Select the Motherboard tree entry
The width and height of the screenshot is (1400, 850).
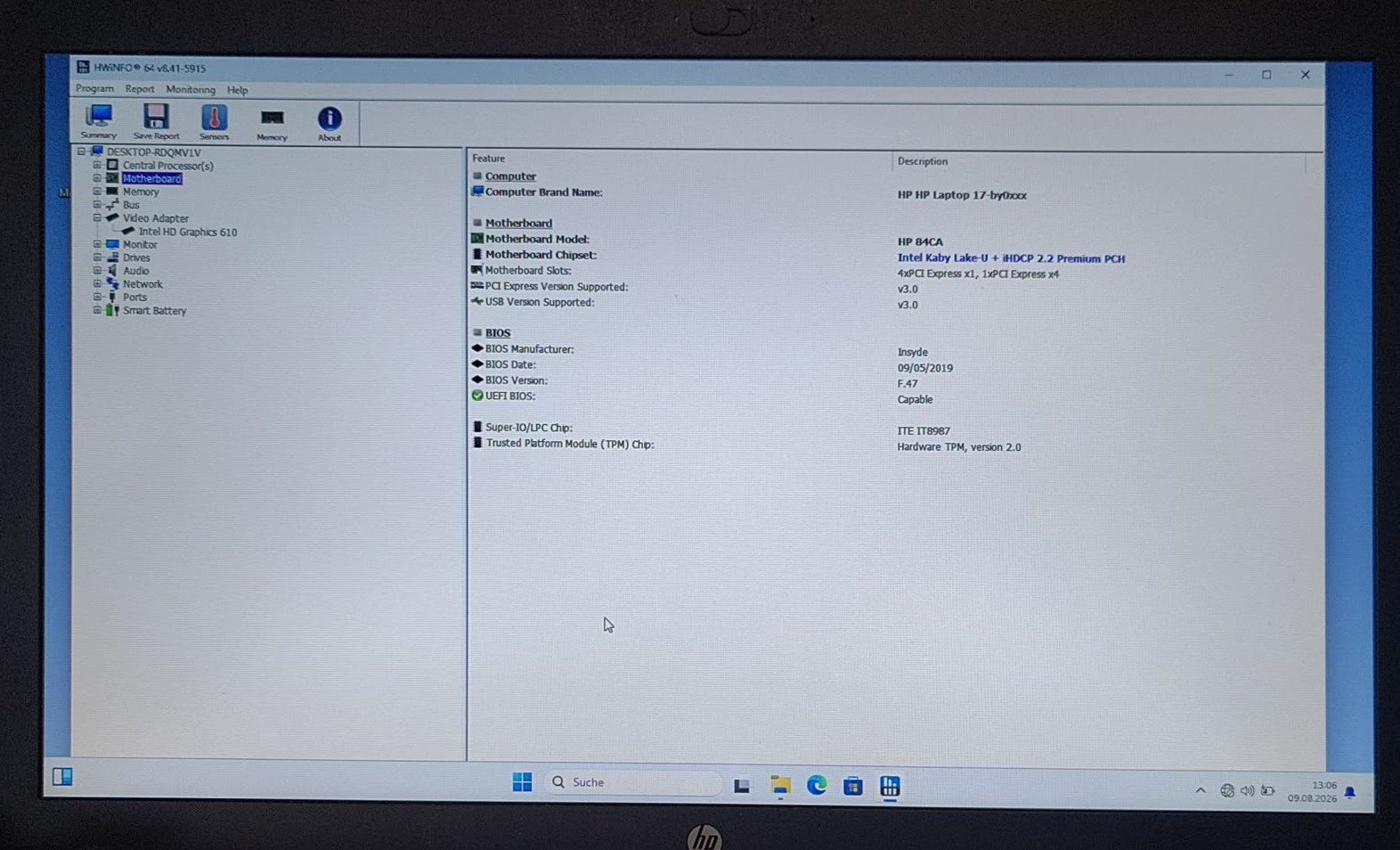pyautogui.click(x=151, y=178)
